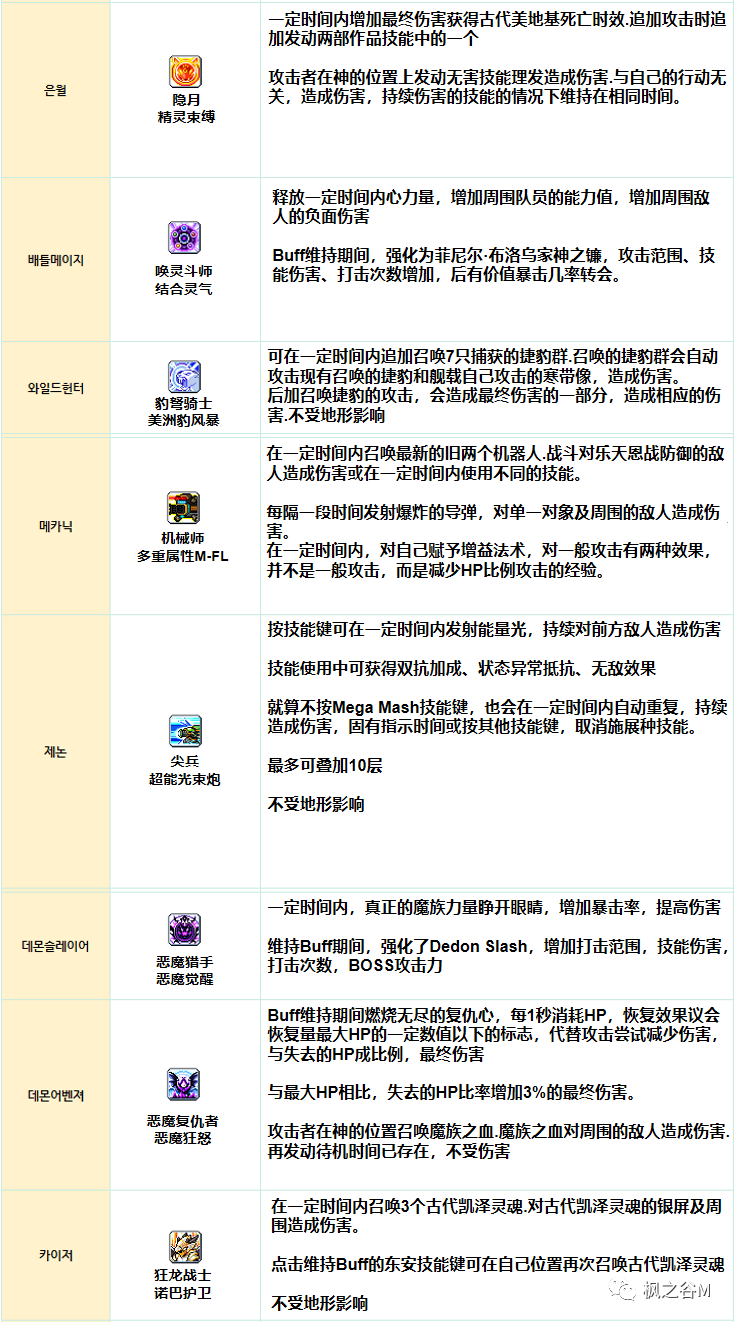
Task: Click '攻击者在神的位置上发动无害技能' paragraph
Action: [497, 87]
